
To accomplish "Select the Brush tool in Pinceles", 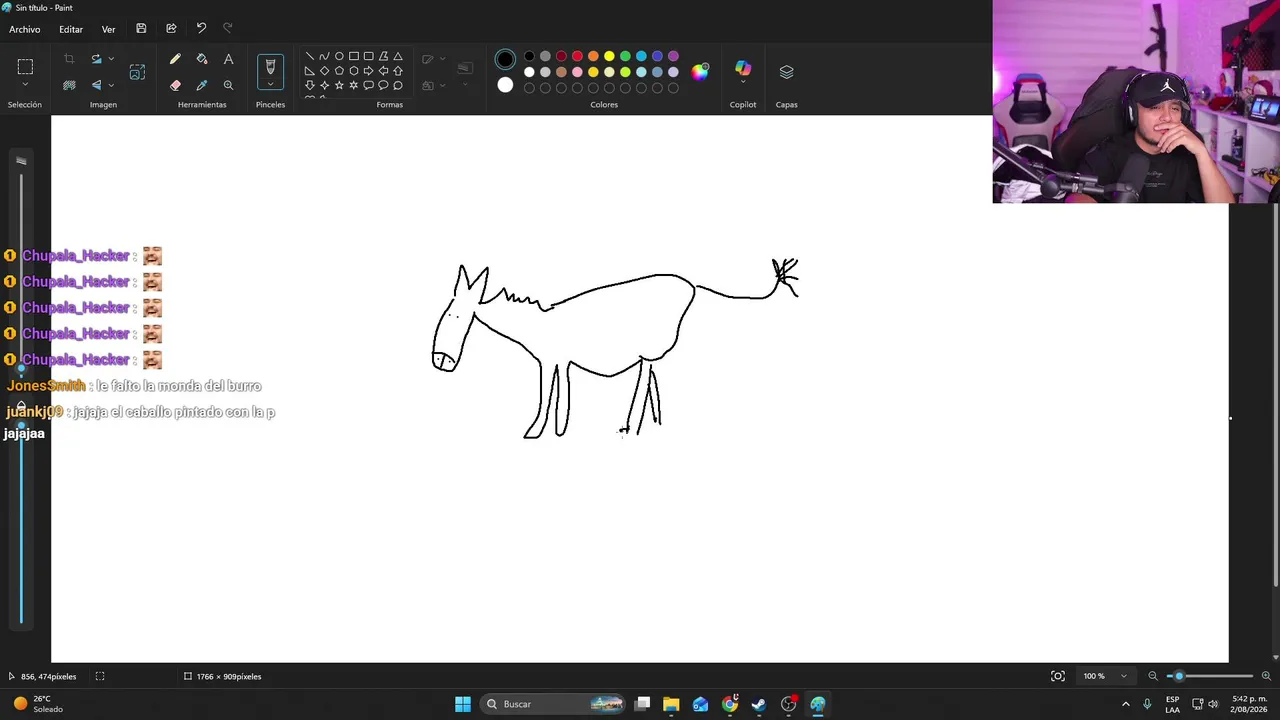I will (x=270, y=67).
